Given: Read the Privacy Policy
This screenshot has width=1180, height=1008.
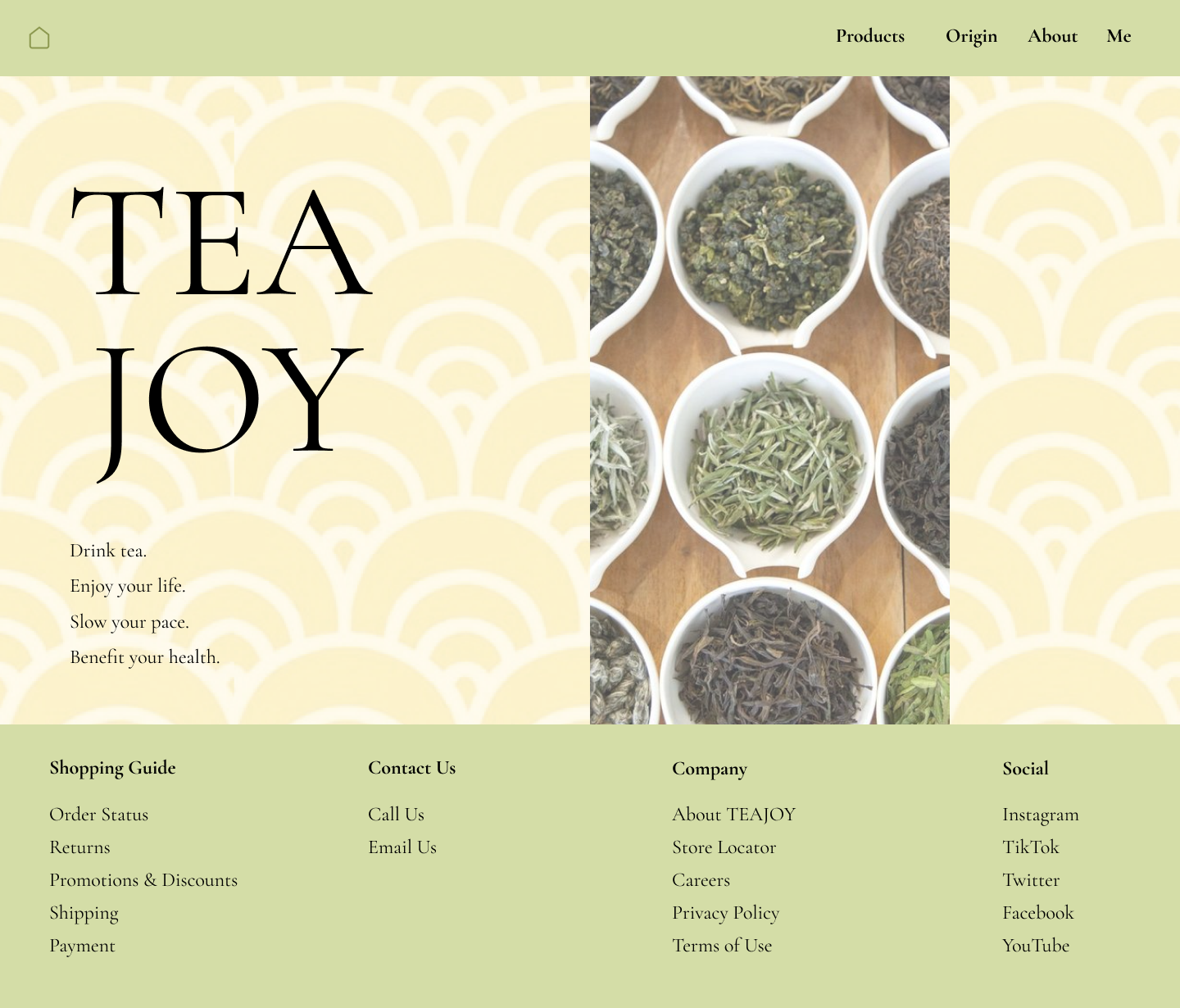Looking at the screenshot, I should [725, 913].
